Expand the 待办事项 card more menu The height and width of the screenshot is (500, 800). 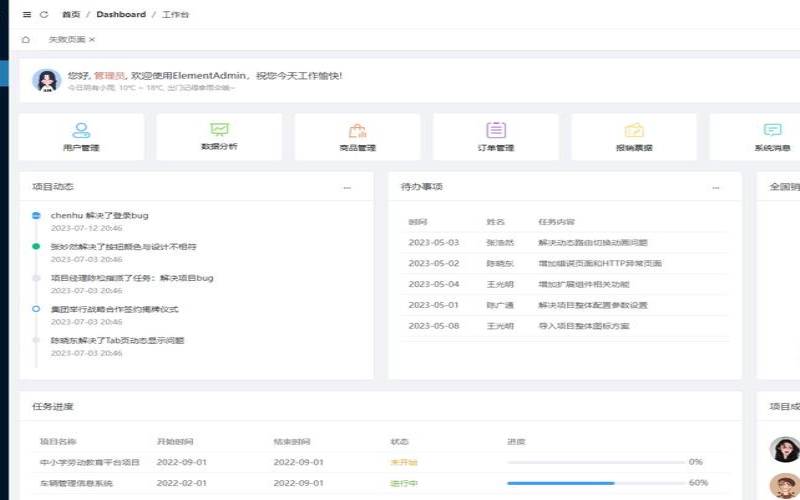click(x=716, y=187)
